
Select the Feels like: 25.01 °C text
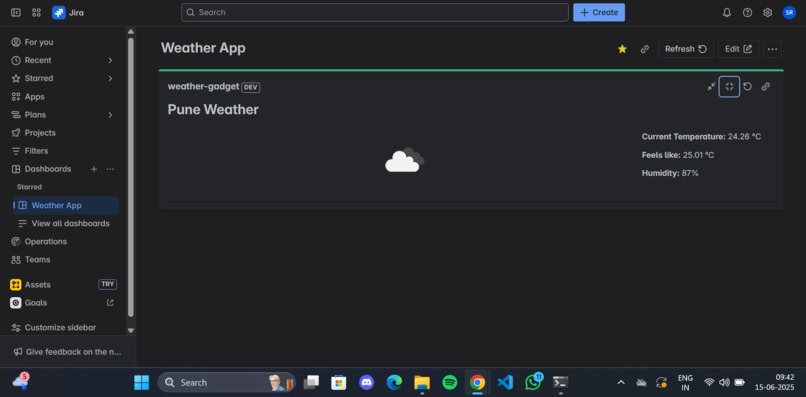677,155
